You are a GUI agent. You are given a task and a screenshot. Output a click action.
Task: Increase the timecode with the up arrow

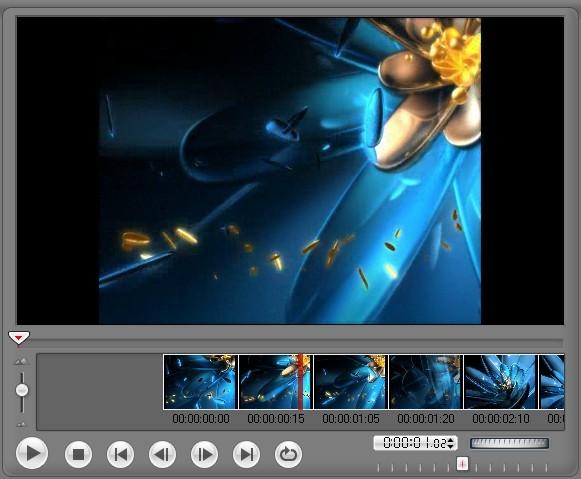pos(451,440)
